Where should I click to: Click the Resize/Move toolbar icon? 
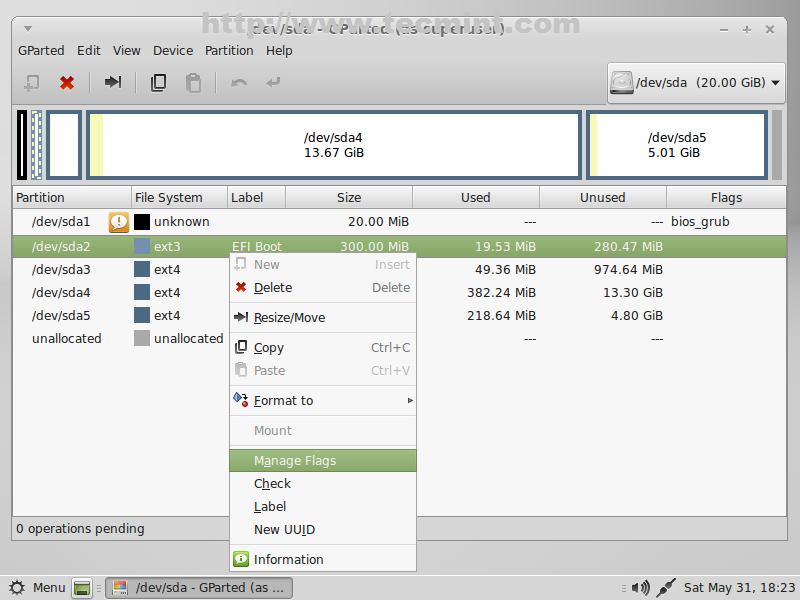point(113,82)
